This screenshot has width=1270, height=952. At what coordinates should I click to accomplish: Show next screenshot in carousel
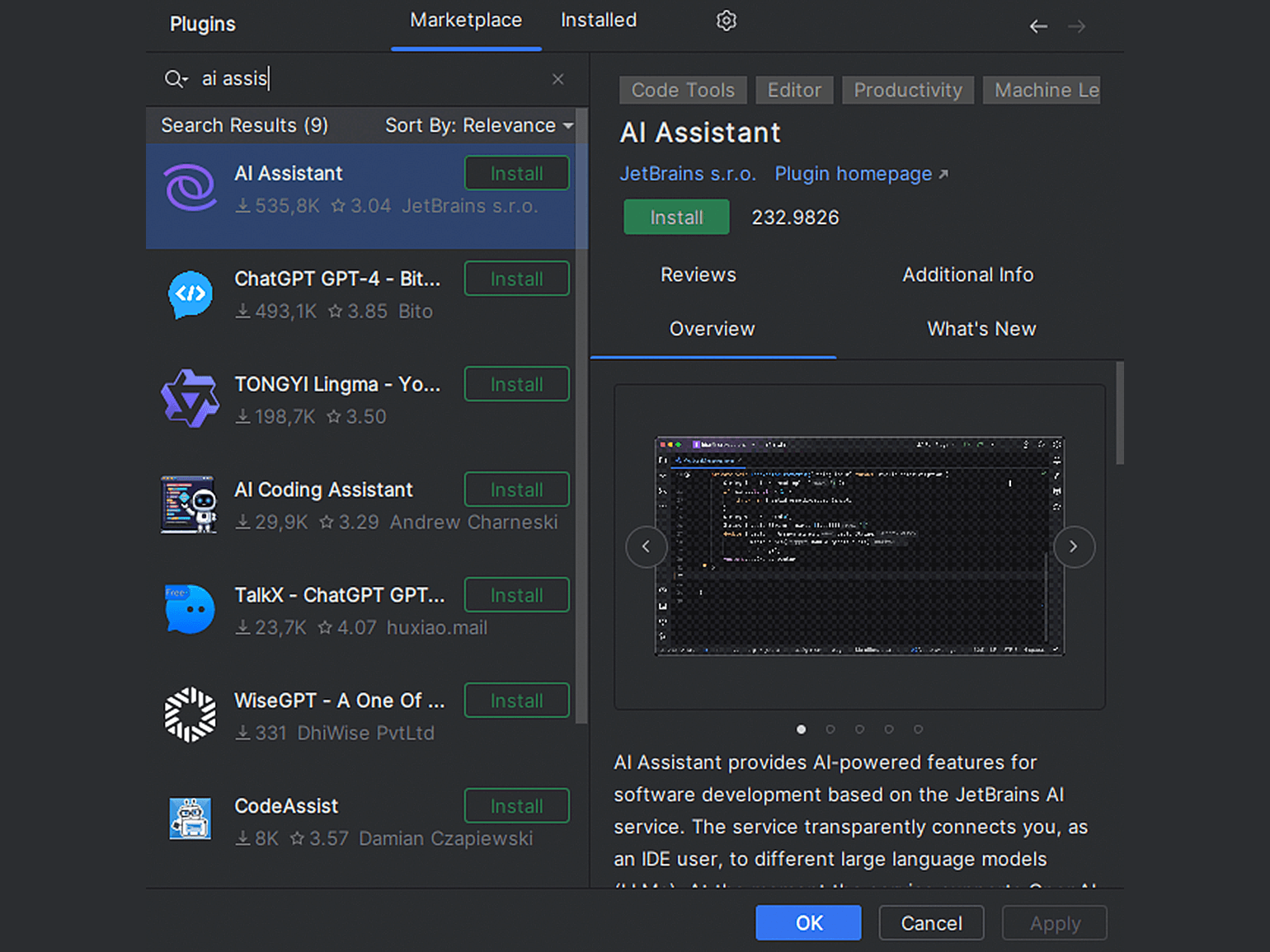(x=1074, y=546)
